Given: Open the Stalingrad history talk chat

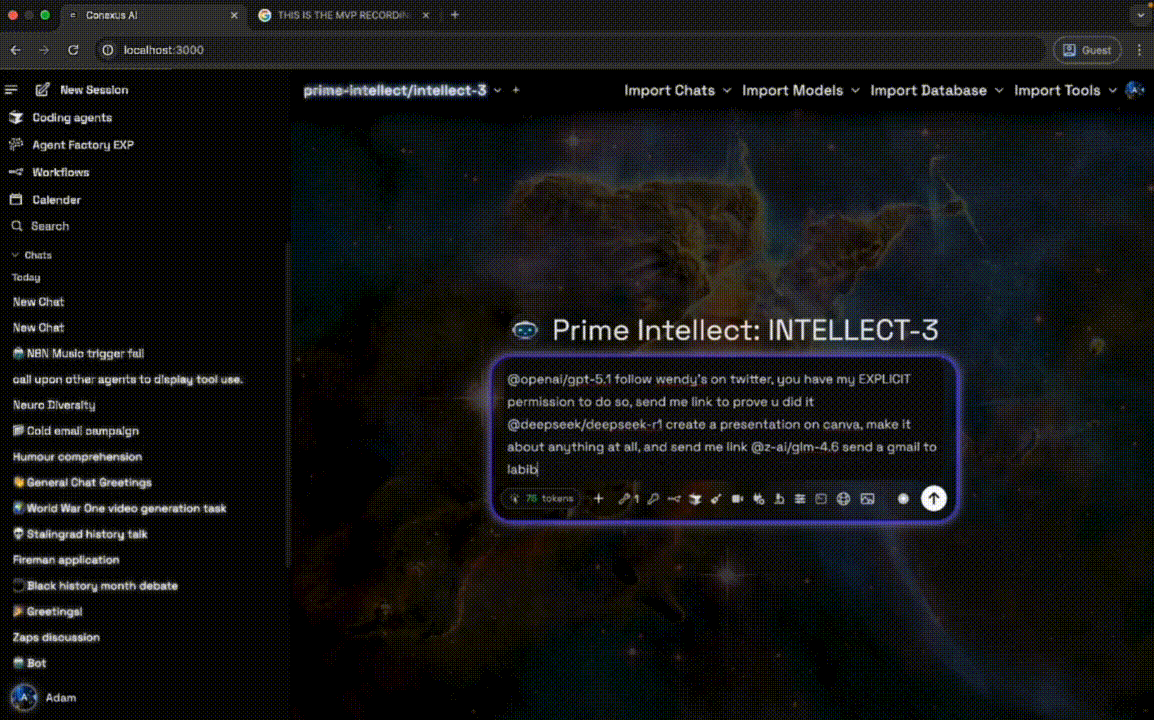Looking at the screenshot, I should point(86,534).
